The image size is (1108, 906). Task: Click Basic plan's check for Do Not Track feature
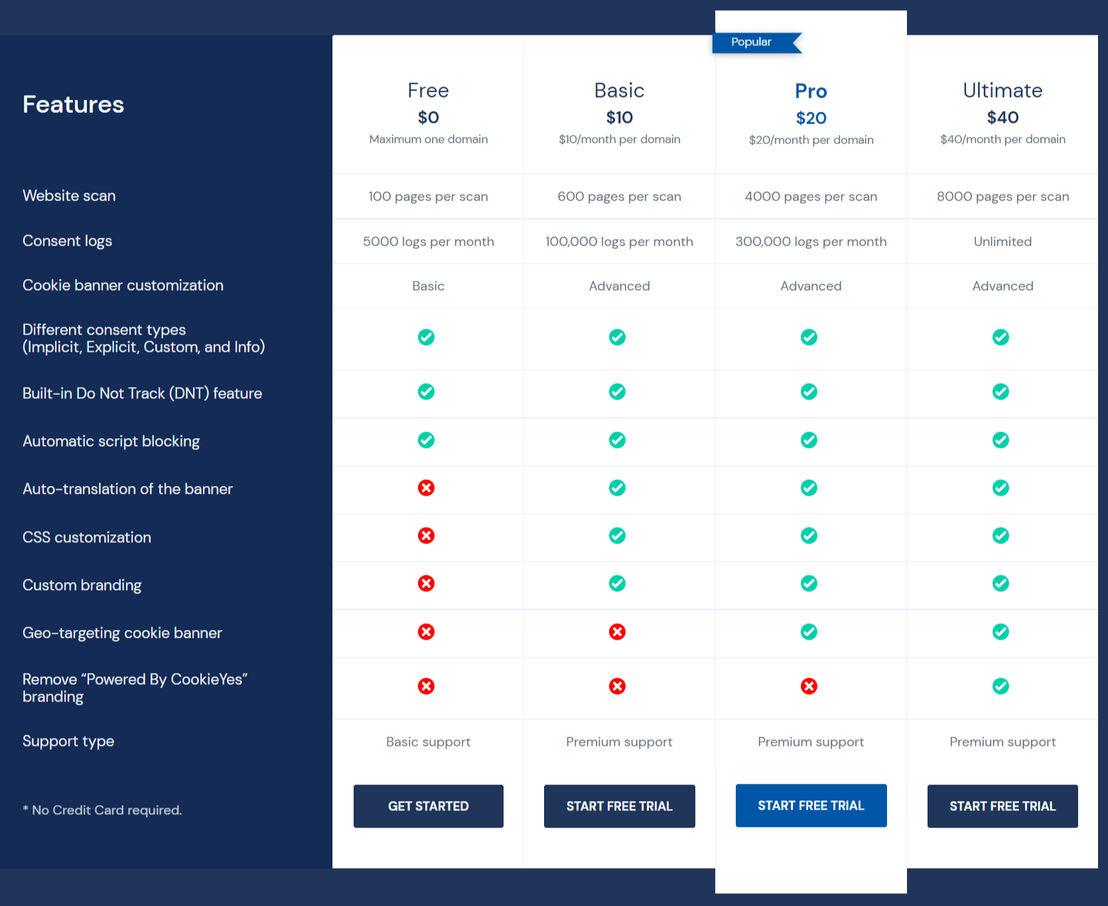point(618,392)
